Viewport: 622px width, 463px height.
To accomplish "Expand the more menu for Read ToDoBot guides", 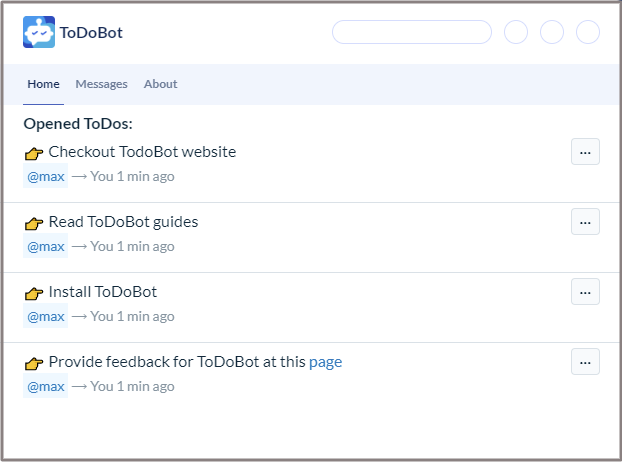I will pyautogui.click(x=585, y=222).
